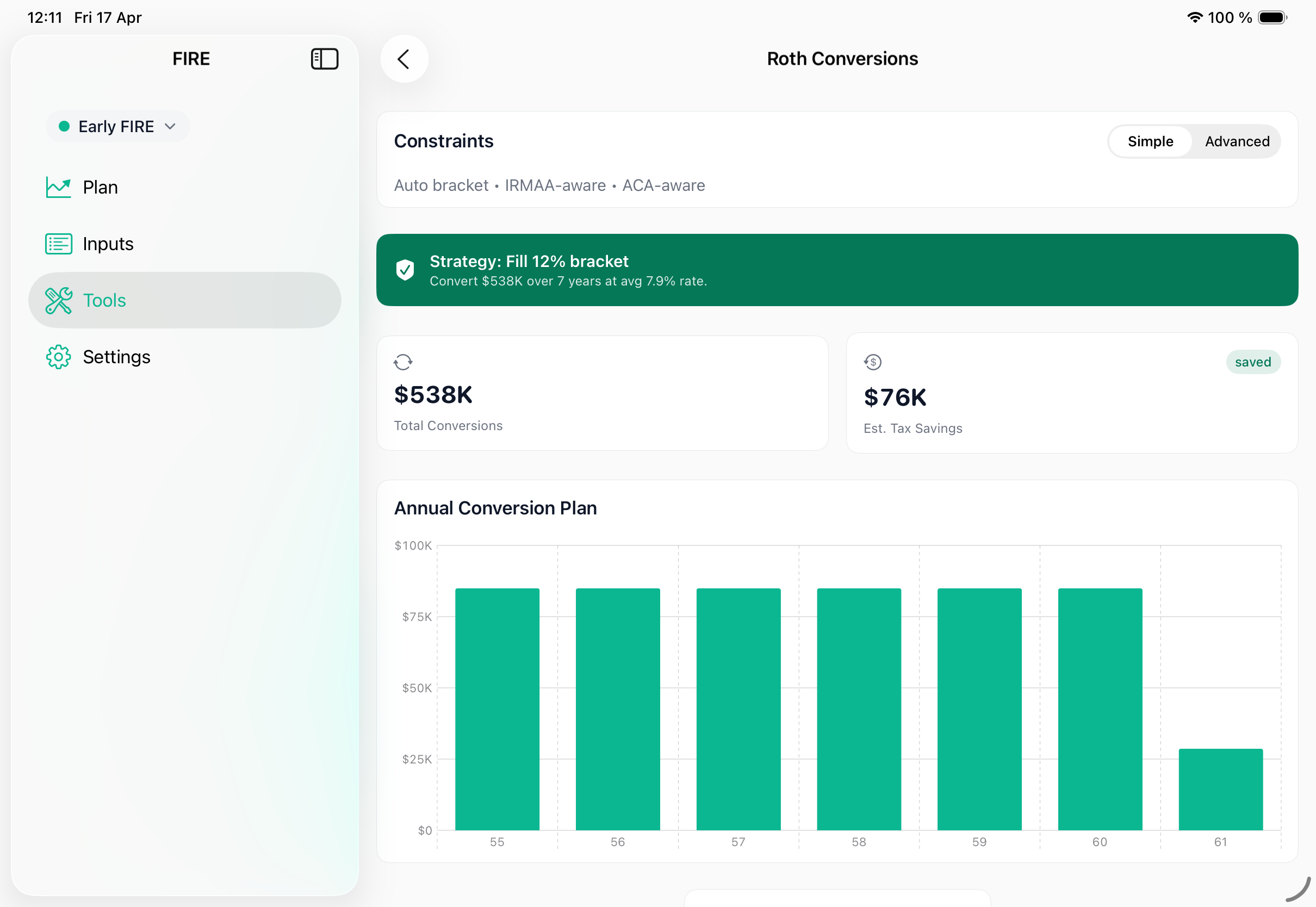1316x907 pixels.
Task: Click the Annual Conversion Plan heading
Action: point(495,507)
